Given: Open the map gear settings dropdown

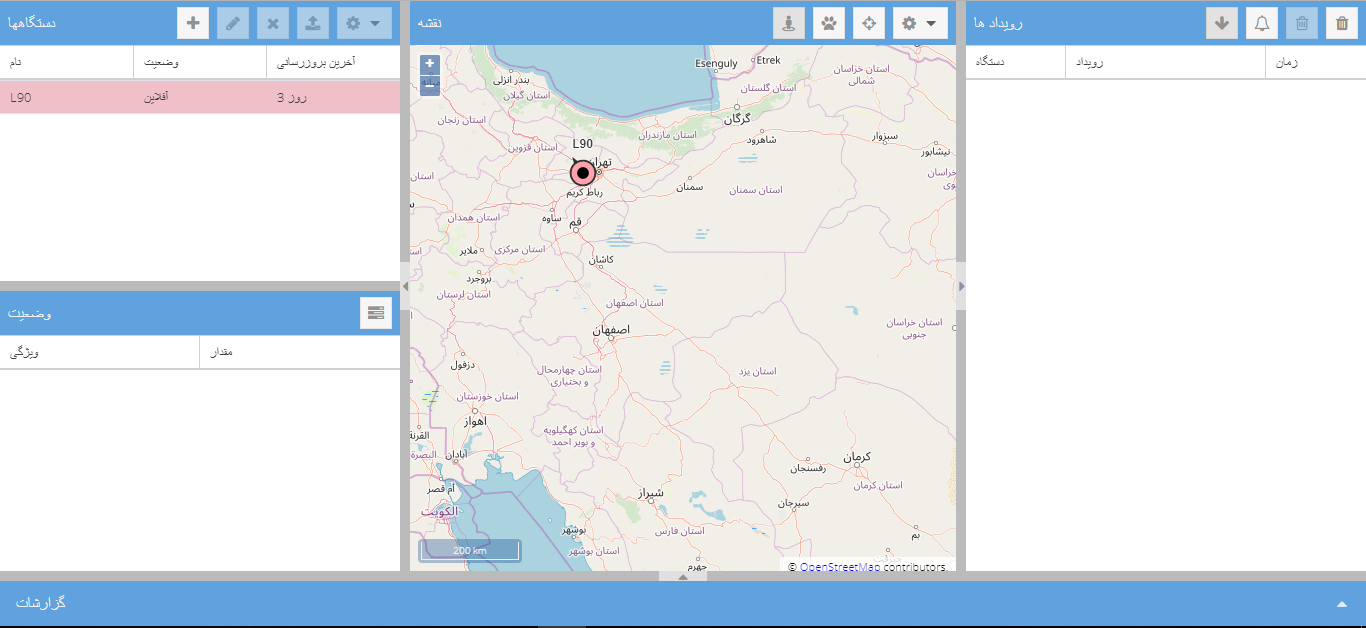Looking at the screenshot, I should [920, 23].
